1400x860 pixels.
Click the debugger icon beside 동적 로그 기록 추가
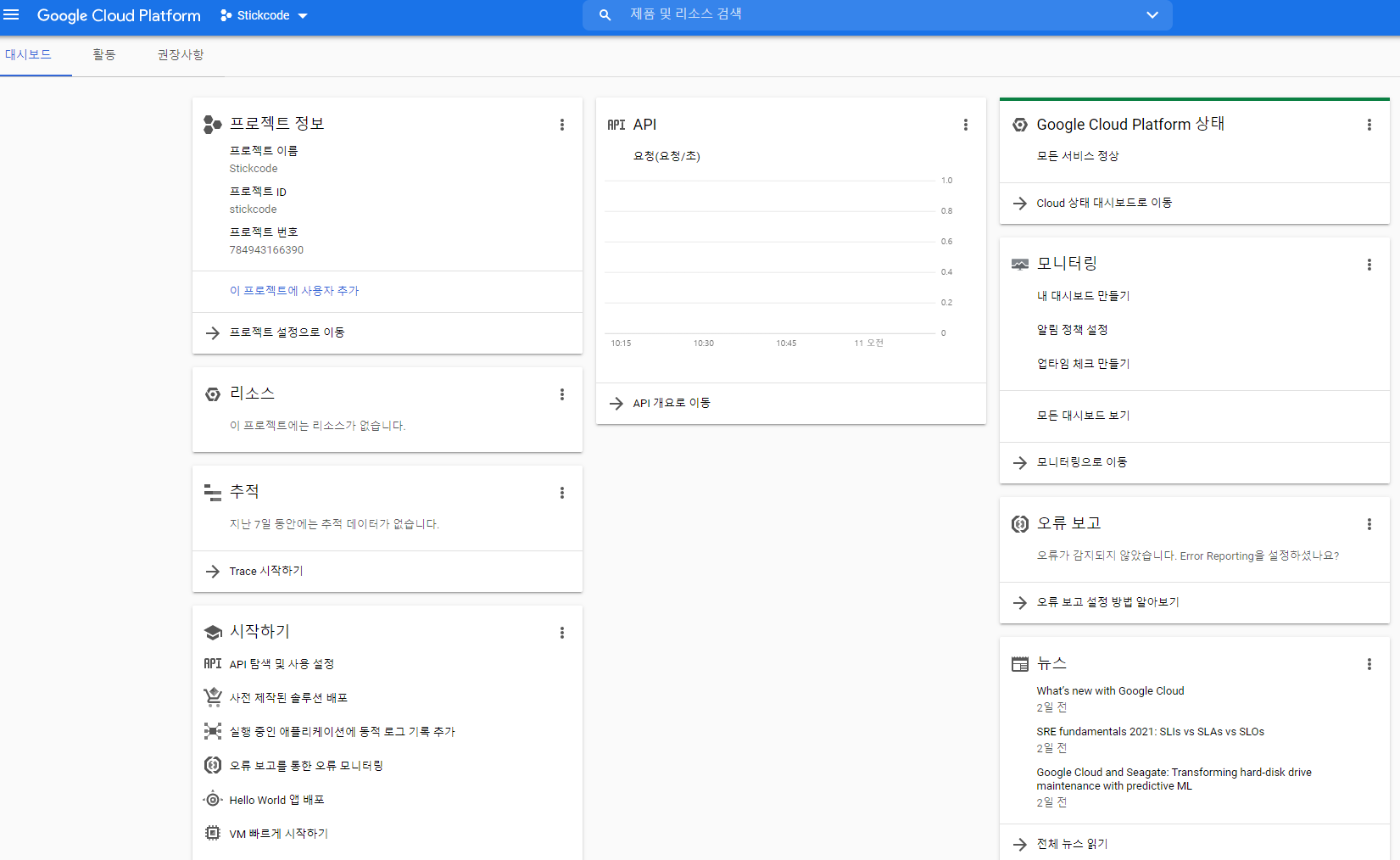click(x=213, y=731)
